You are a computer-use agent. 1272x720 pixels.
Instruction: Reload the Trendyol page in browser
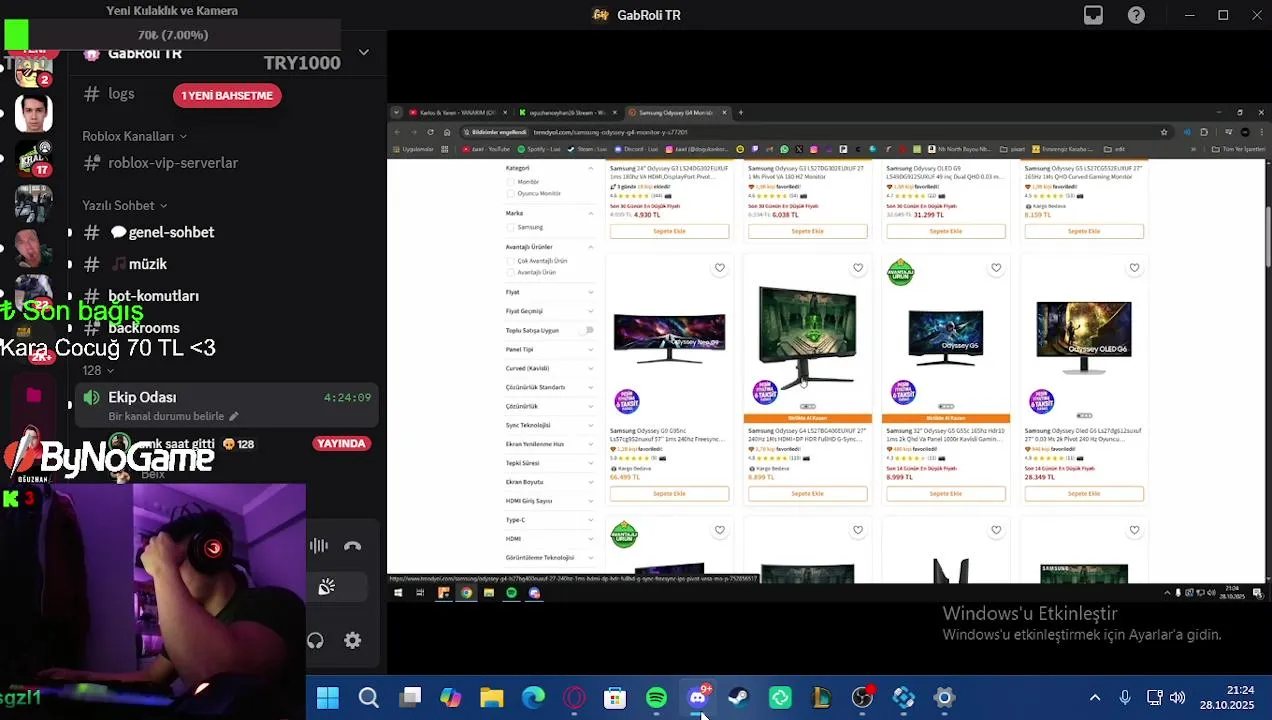[431, 132]
